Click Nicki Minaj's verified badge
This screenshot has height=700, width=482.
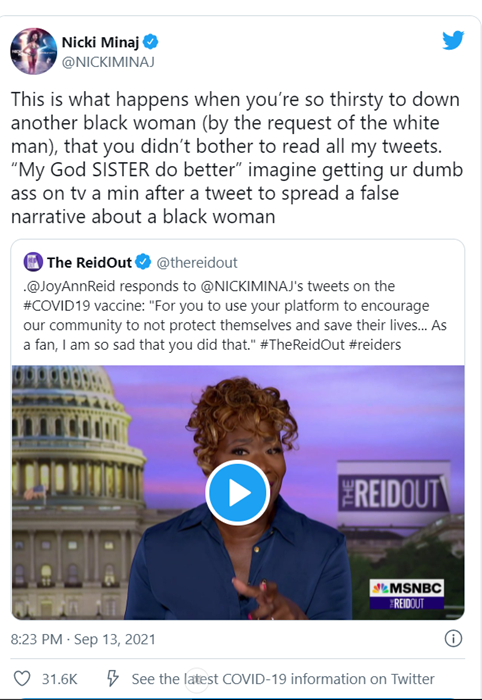click(150, 42)
